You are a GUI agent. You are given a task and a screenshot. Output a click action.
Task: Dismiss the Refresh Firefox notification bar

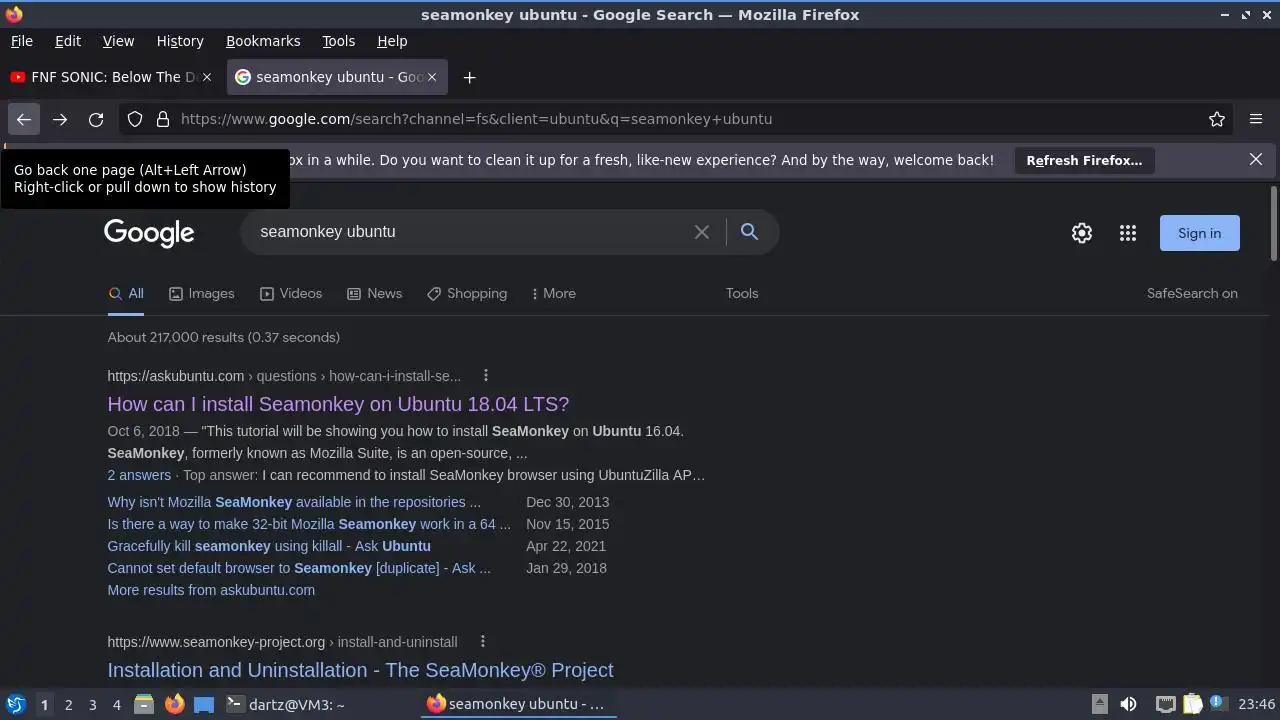point(1256,159)
